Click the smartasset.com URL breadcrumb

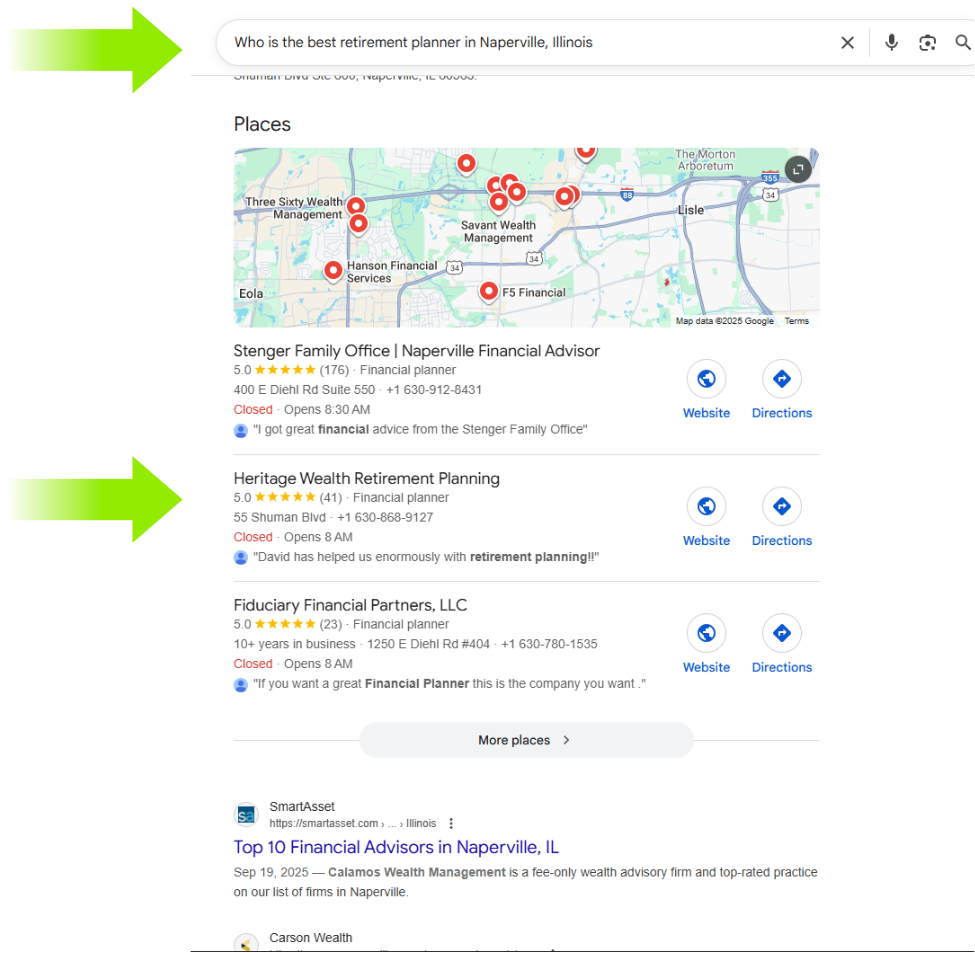pyautogui.click(x=353, y=823)
